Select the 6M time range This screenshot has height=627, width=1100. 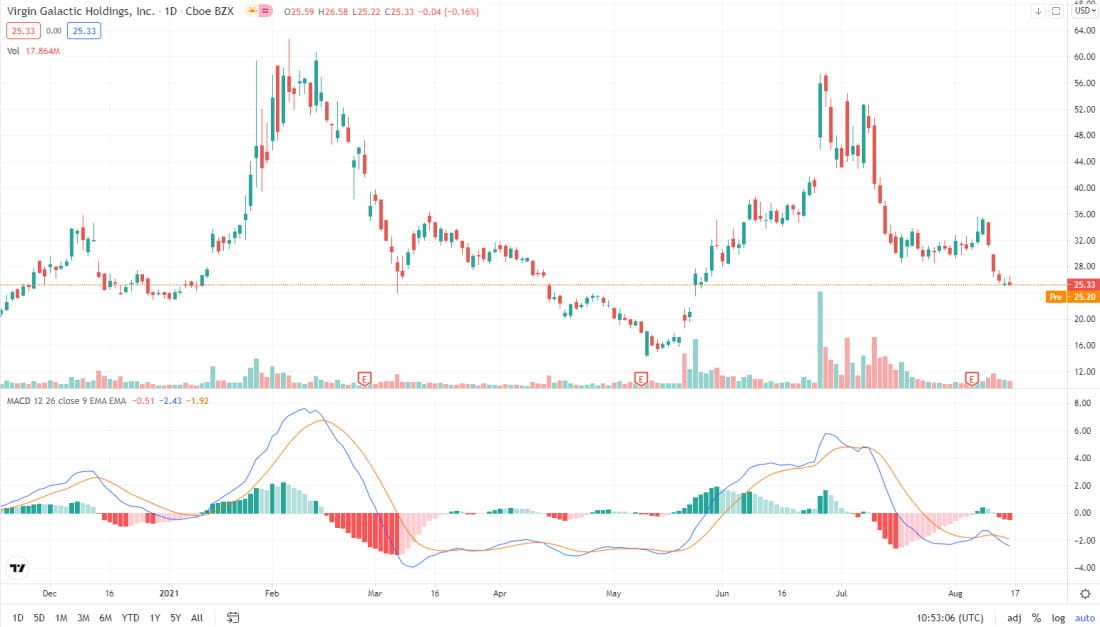pyautogui.click(x=105, y=618)
